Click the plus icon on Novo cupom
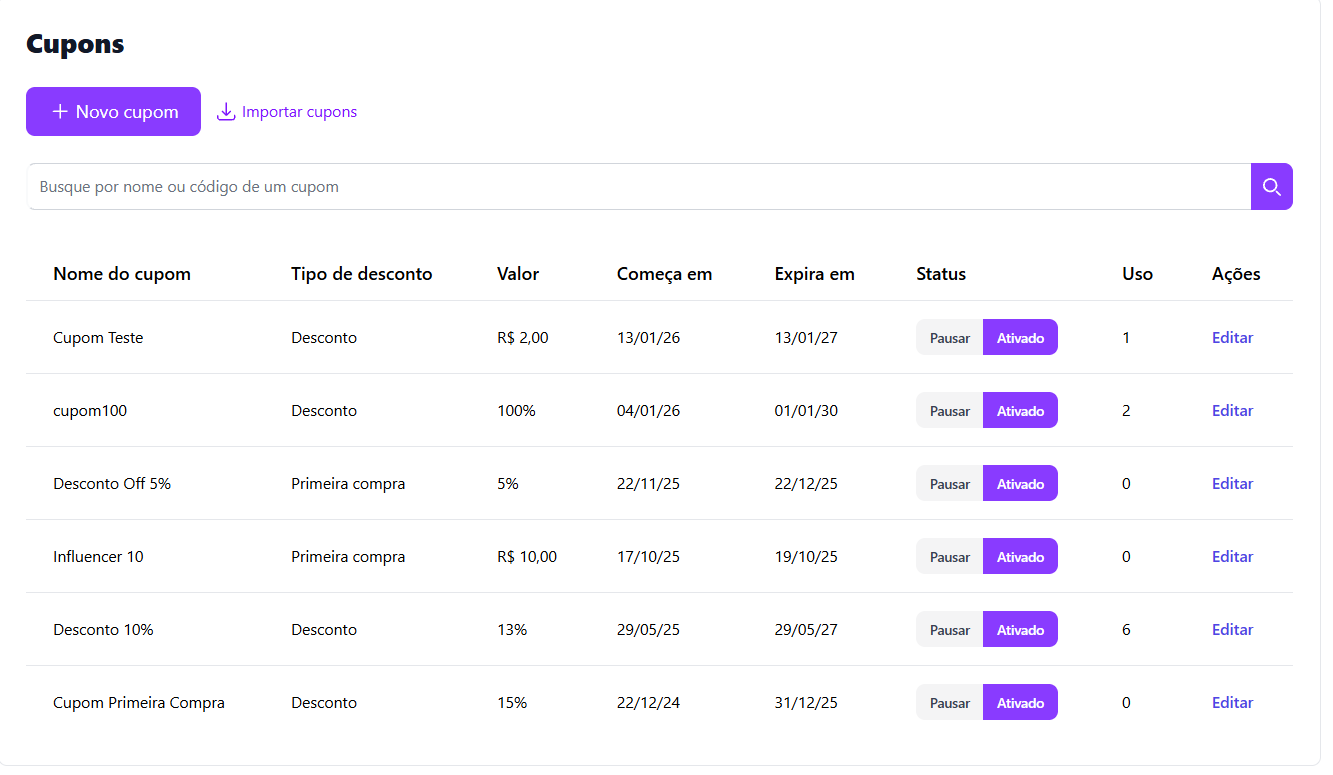This screenshot has height=775, width=1333. (60, 112)
